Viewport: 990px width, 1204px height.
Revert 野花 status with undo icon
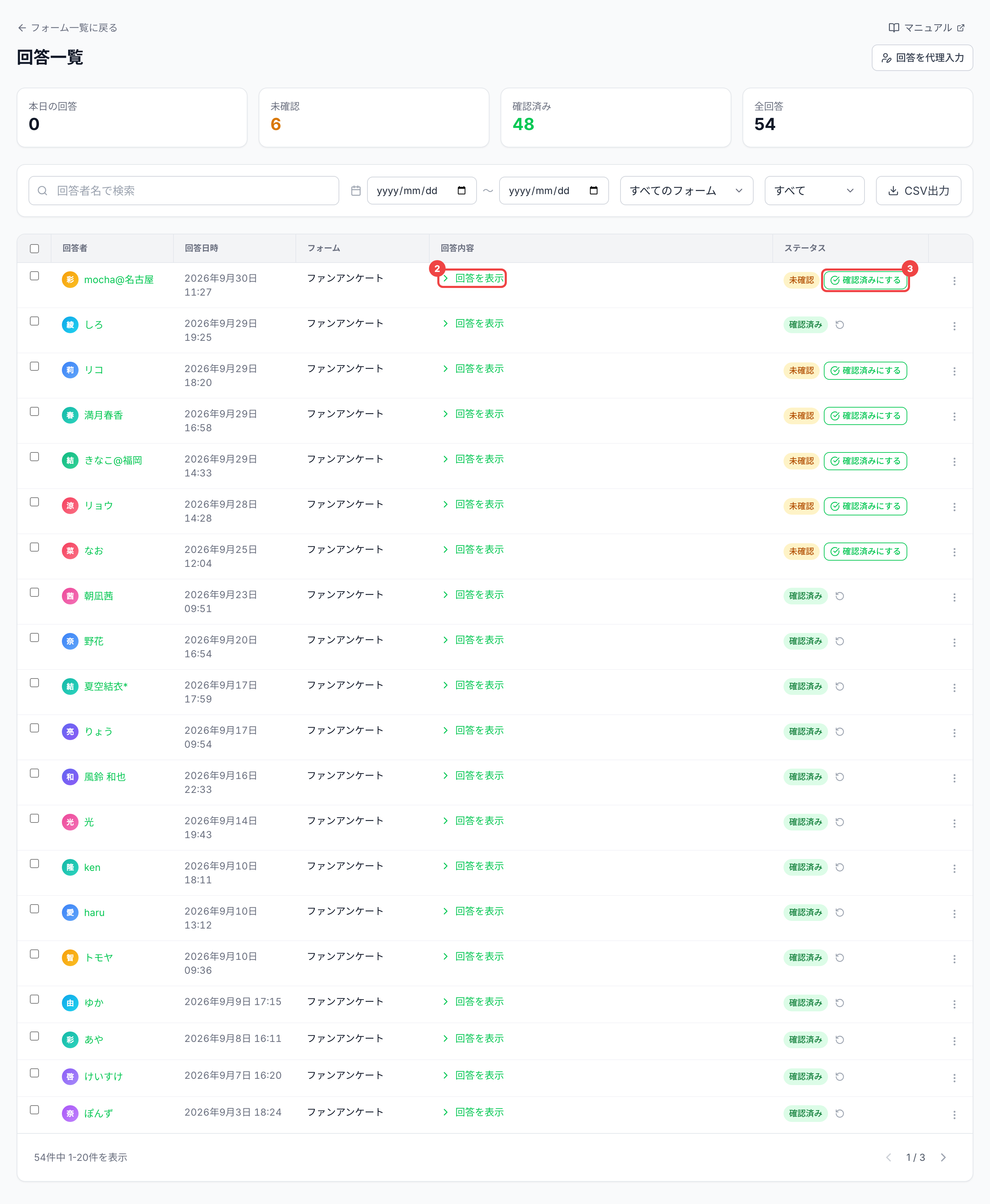839,641
